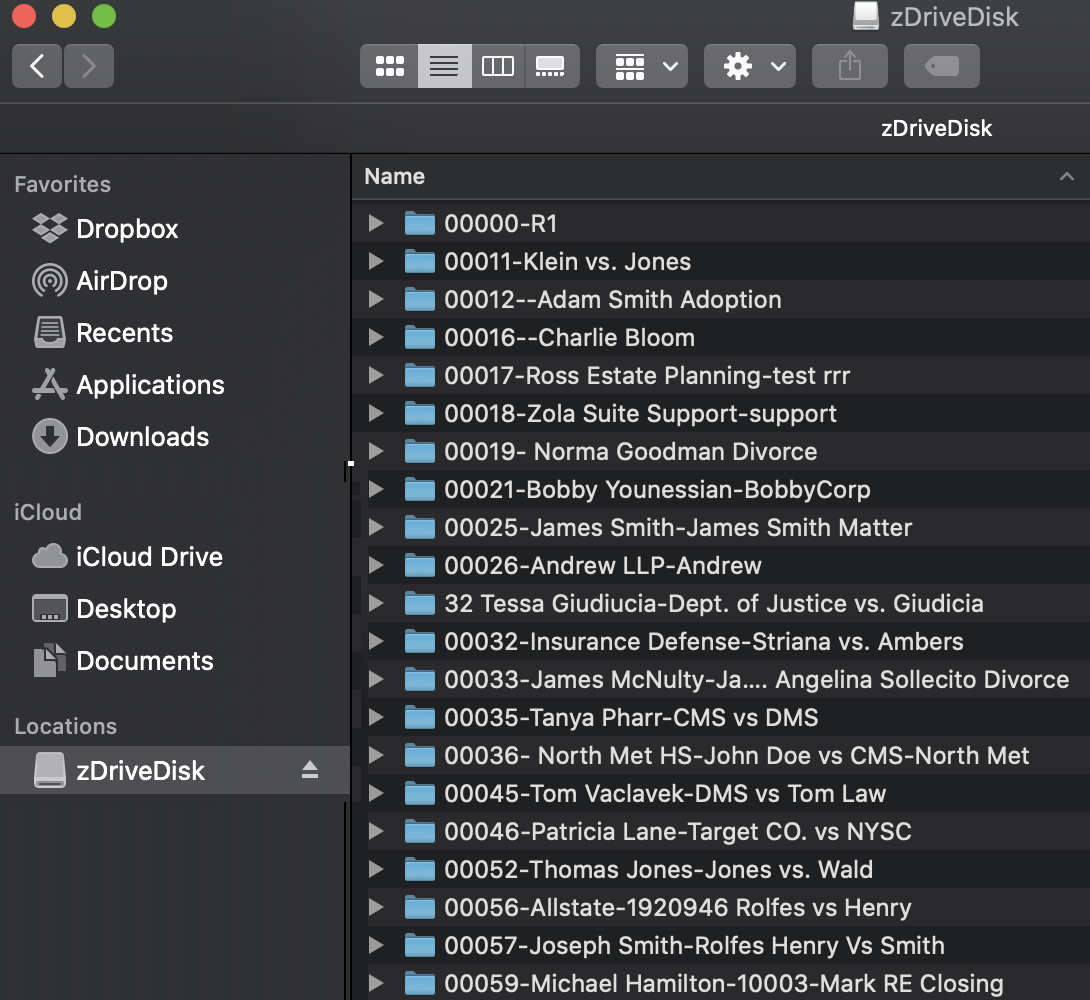This screenshot has width=1090, height=1000.
Task: Open the Action gear dropdown menu
Action: [749, 65]
